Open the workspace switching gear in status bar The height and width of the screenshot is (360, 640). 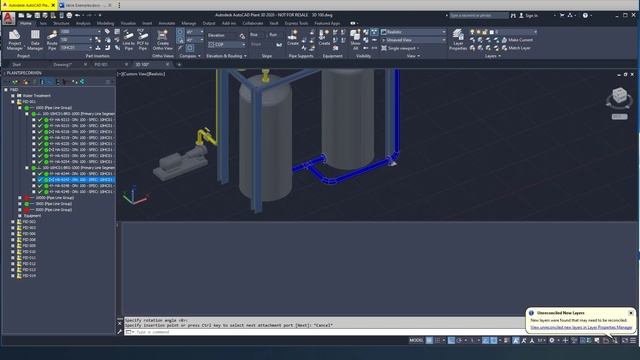click(551, 340)
